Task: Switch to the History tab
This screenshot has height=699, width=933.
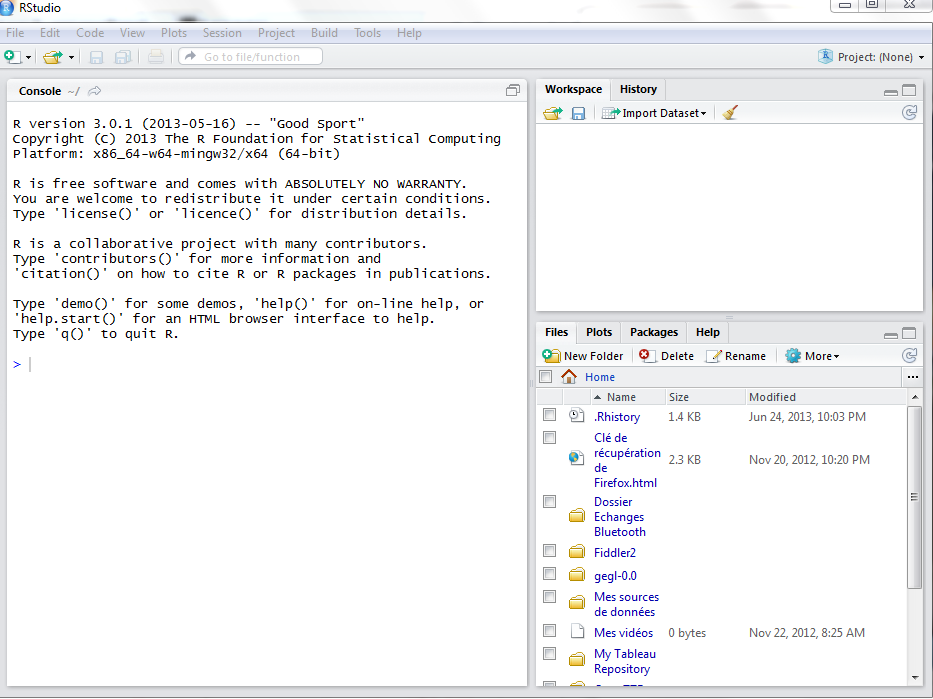Action: tap(638, 89)
